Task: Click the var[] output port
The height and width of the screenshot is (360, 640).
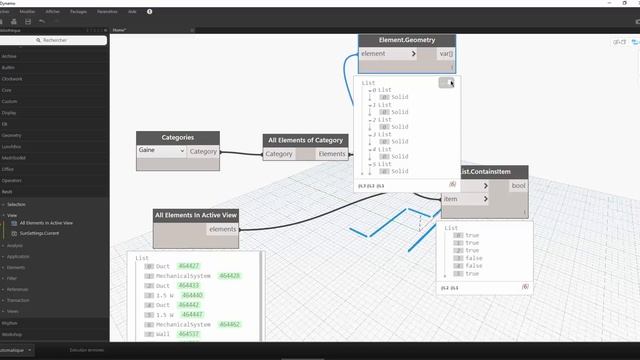Action: tap(446, 53)
